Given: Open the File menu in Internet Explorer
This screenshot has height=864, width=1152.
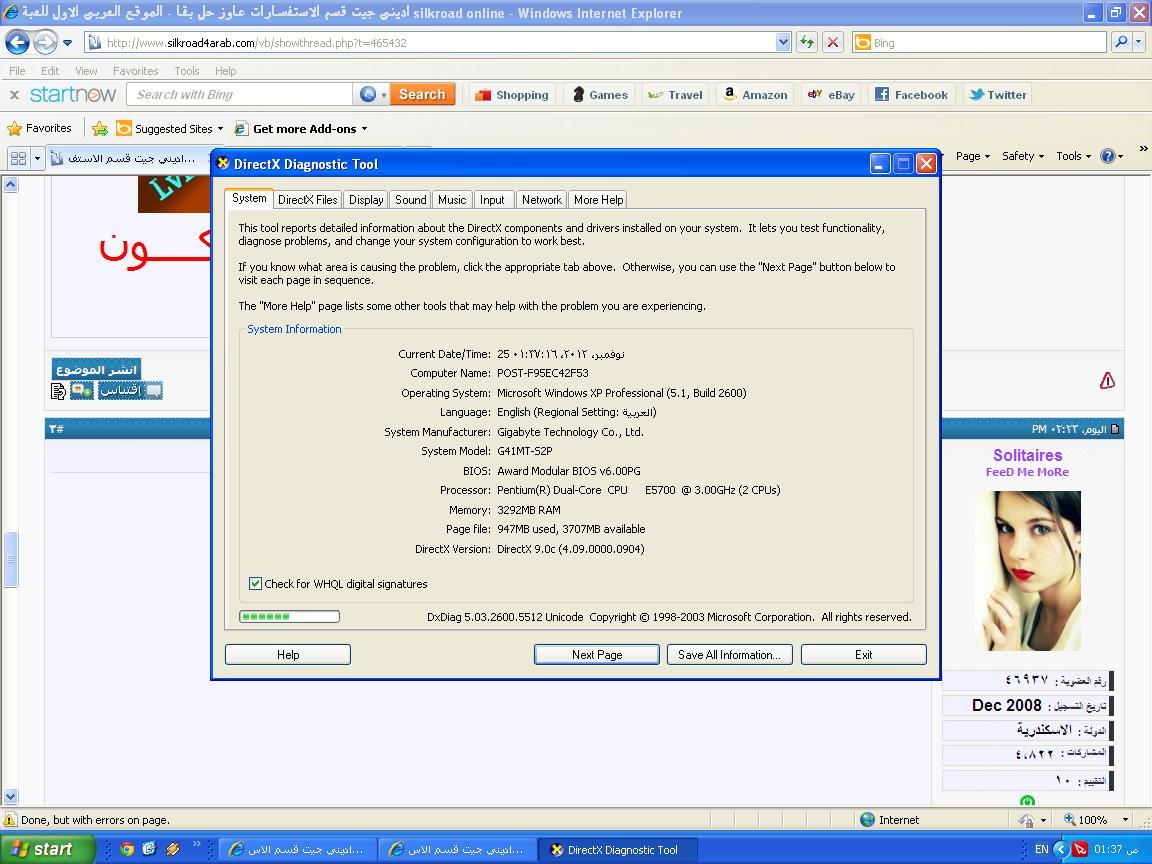Looking at the screenshot, I should [x=17, y=71].
